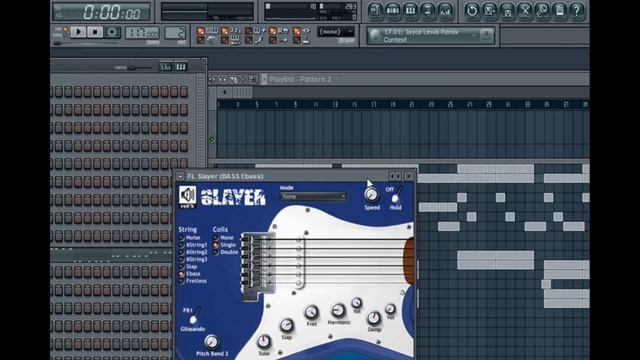Open the step sequencer toolbar icon
This screenshot has width=640, height=360.
pos(393,11)
